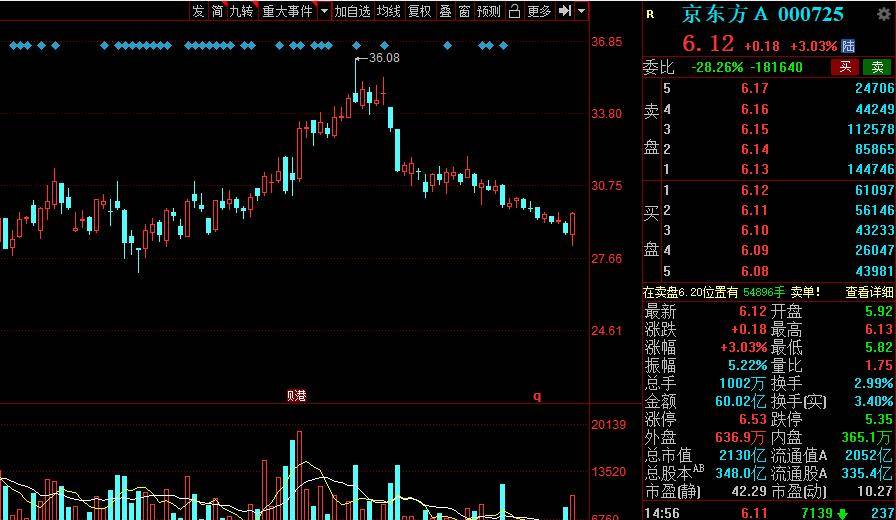Open settings gear beside stock code
896x520 pixels.
pyautogui.click(x=884, y=14)
